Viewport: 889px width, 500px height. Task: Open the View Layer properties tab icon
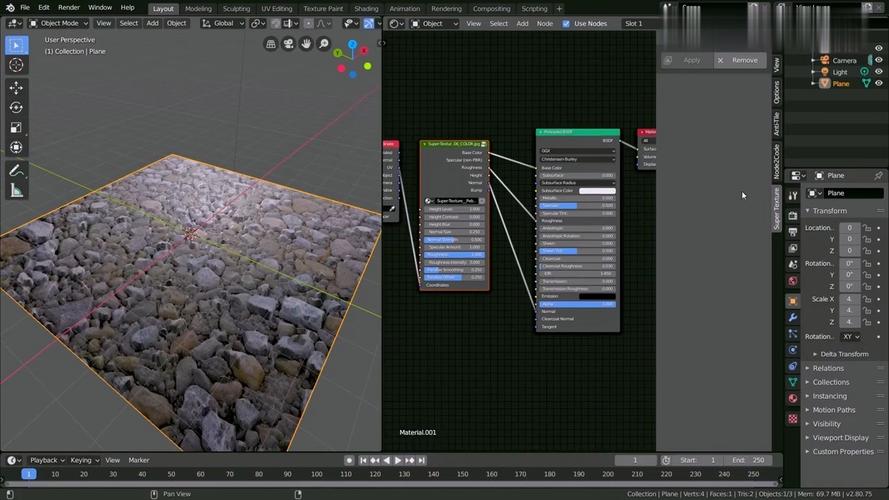tap(793, 248)
